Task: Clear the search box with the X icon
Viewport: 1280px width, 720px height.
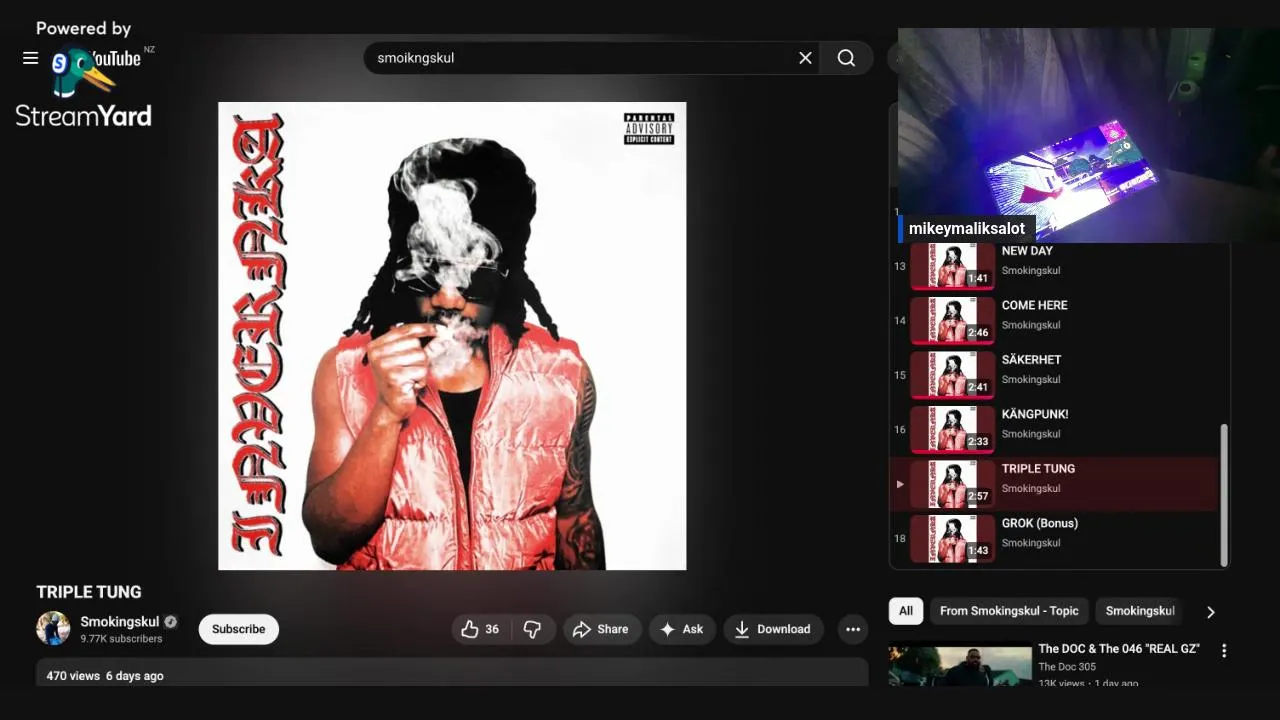Action: coord(805,58)
